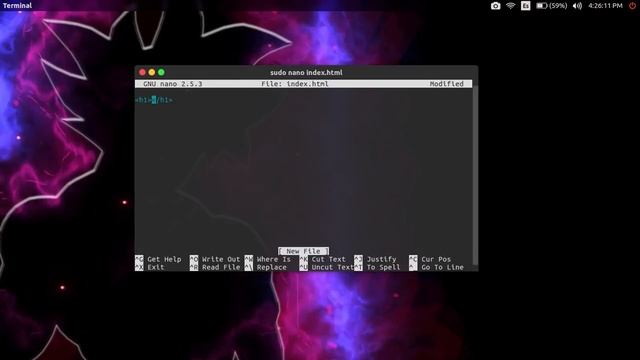Click the '^X Exit' shortcut
This screenshot has height=360, width=640.
150,267
